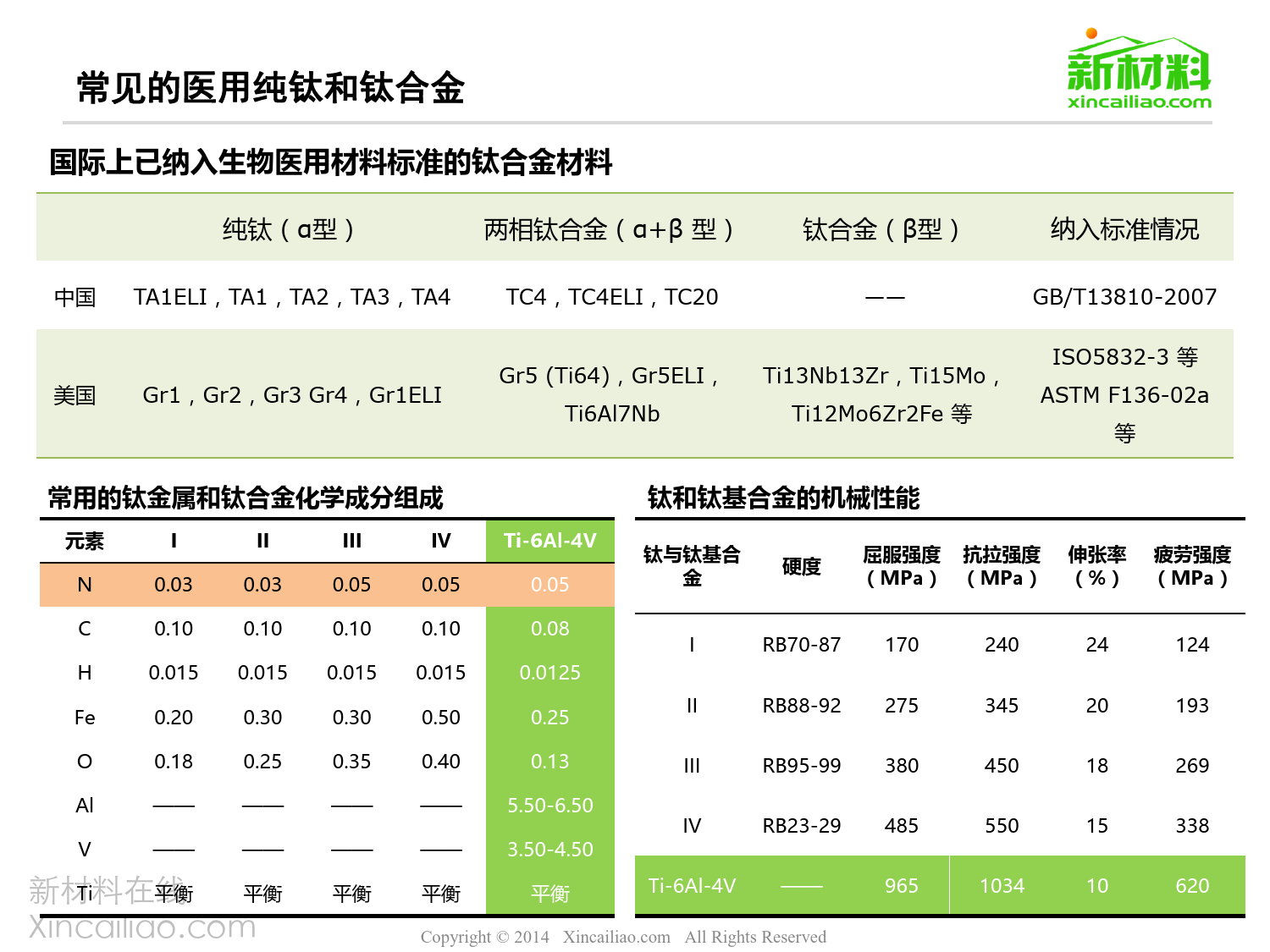Click the N element row label
The image size is (1270, 952).
point(85,585)
